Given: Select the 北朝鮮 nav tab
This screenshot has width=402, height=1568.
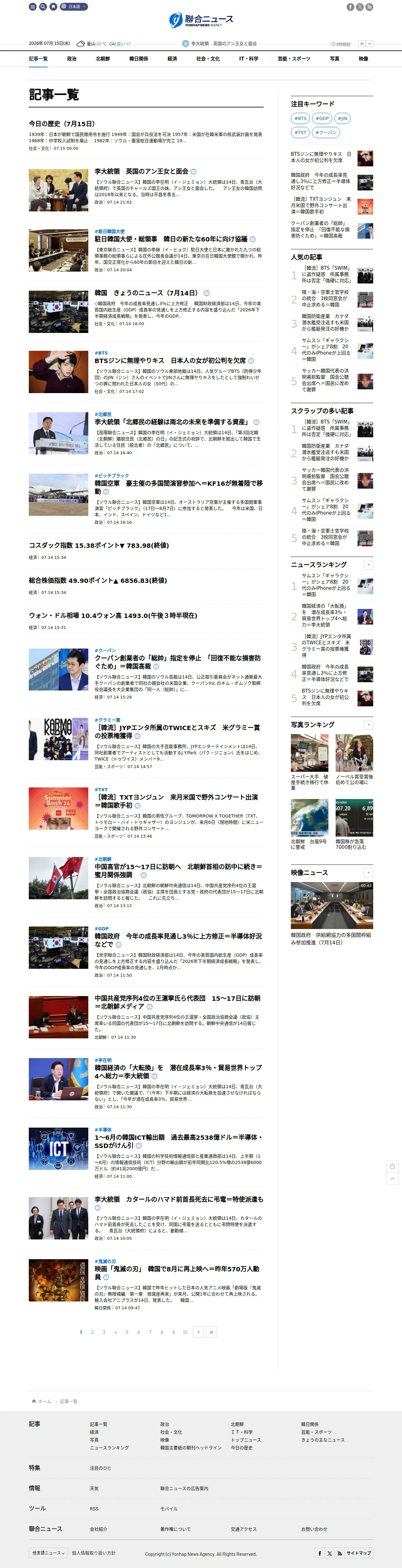Looking at the screenshot, I should (x=103, y=59).
